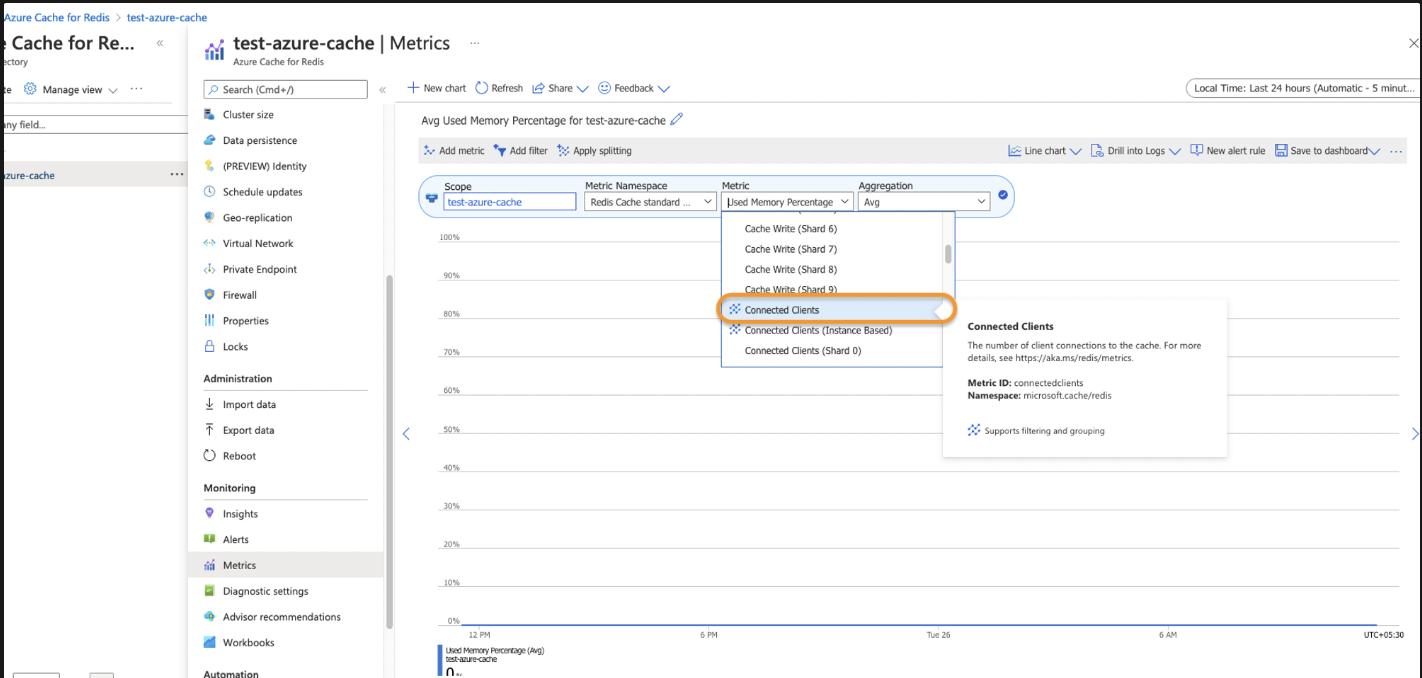This screenshot has height=678, width=1422.
Task: Open ellipsis for azure-cache list row
Action: coord(177,175)
